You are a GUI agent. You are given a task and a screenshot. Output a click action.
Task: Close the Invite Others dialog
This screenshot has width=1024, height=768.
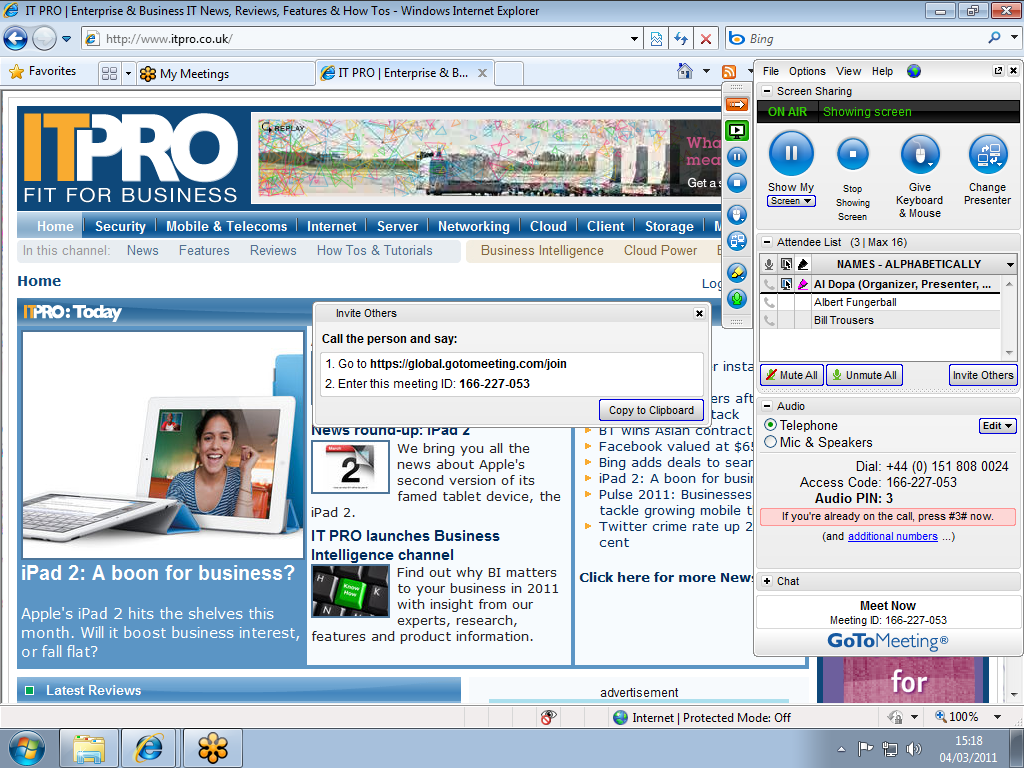pos(699,313)
